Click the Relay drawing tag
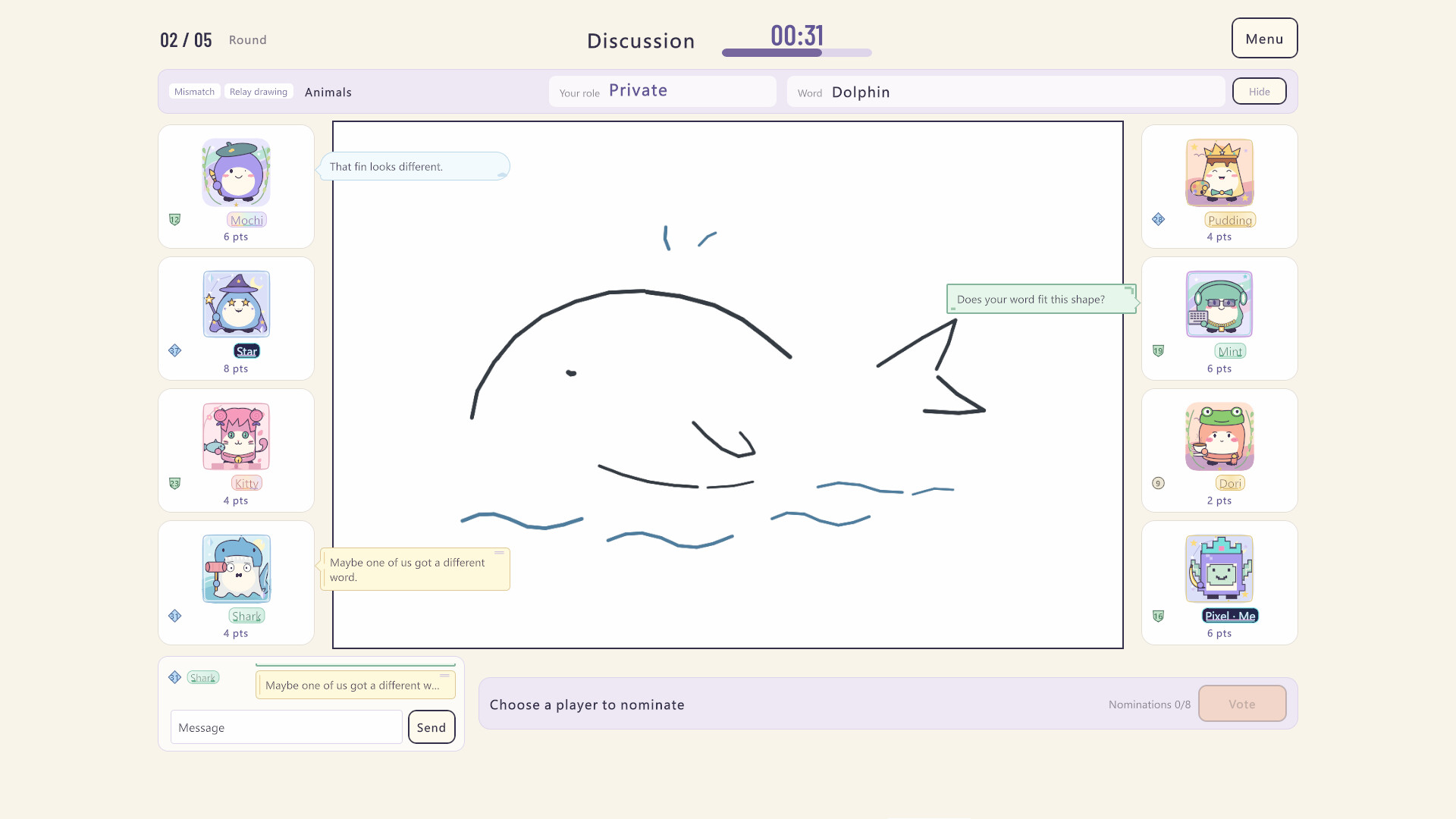Image resolution: width=1456 pixels, height=819 pixels. [259, 92]
